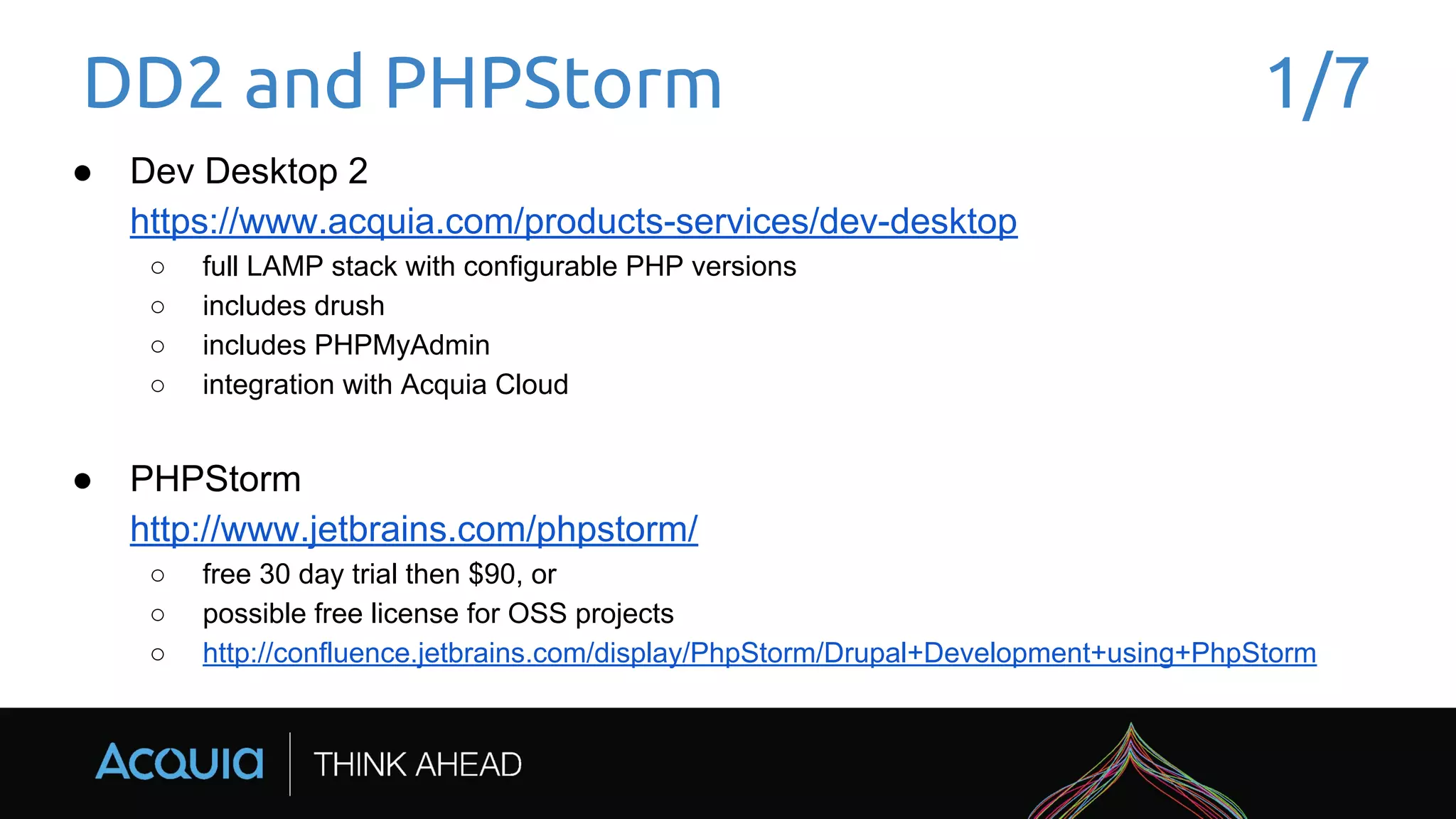The height and width of the screenshot is (819, 1456).
Task: Open the jetbrains.com/phpstorm link
Action: 414,529
